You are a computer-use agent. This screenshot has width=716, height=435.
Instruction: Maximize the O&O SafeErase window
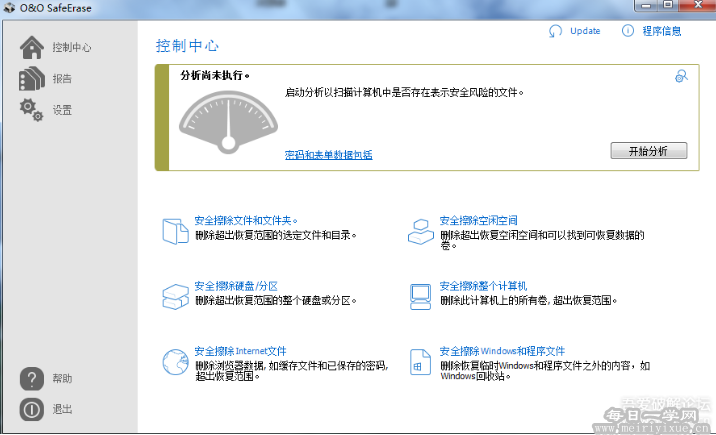click(x=668, y=5)
